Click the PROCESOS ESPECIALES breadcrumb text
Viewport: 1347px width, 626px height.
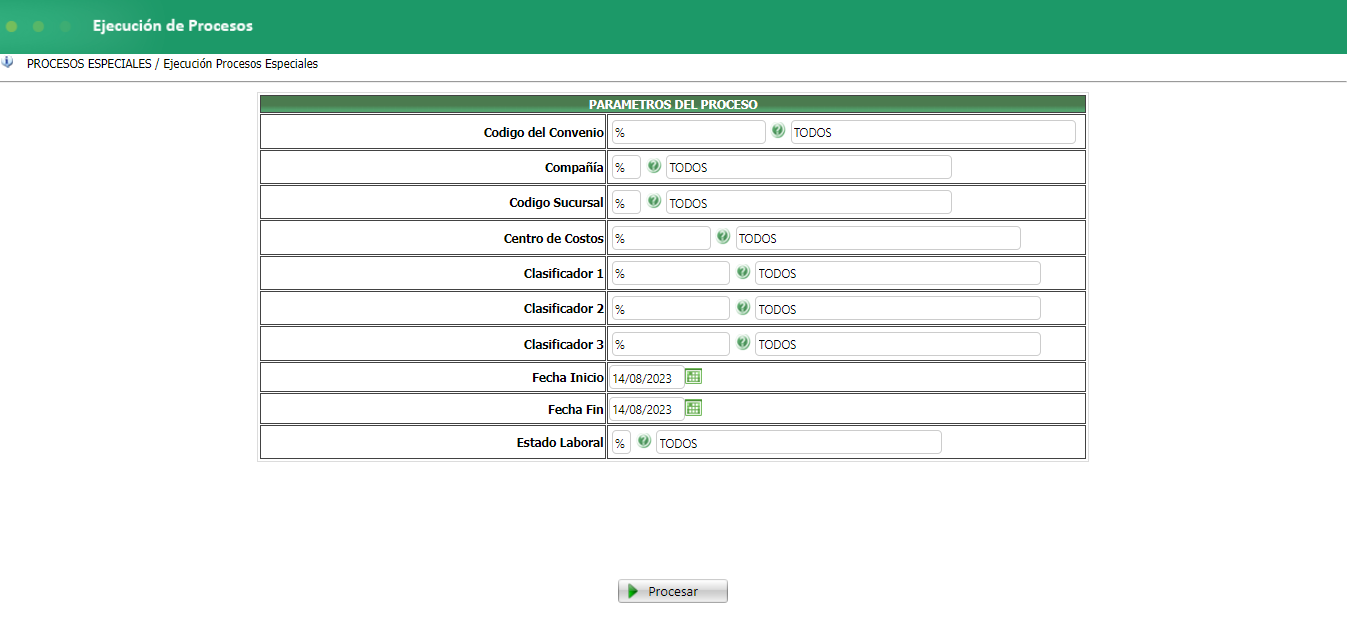(x=89, y=63)
